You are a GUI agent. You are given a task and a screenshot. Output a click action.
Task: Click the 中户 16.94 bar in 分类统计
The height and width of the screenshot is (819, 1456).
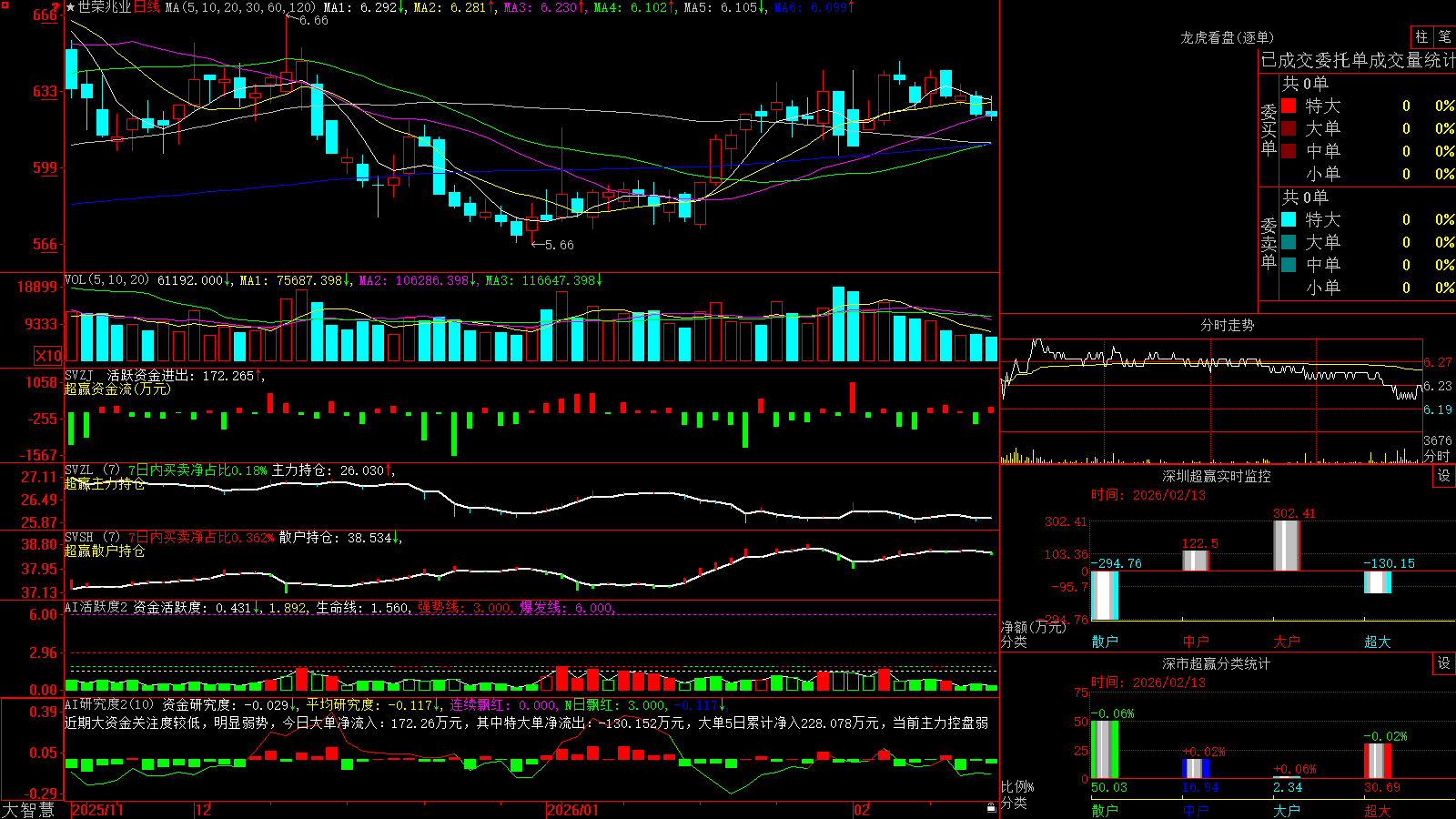(x=1196, y=769)
